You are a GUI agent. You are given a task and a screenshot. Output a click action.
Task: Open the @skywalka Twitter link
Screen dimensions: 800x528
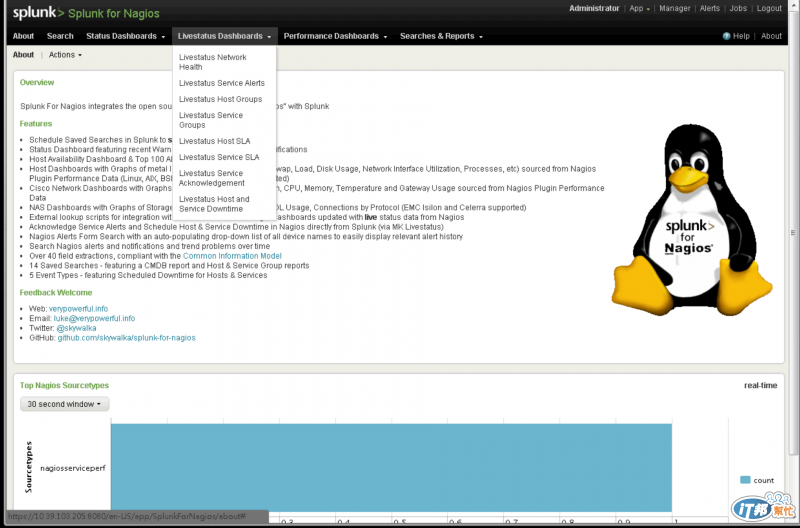76,328
